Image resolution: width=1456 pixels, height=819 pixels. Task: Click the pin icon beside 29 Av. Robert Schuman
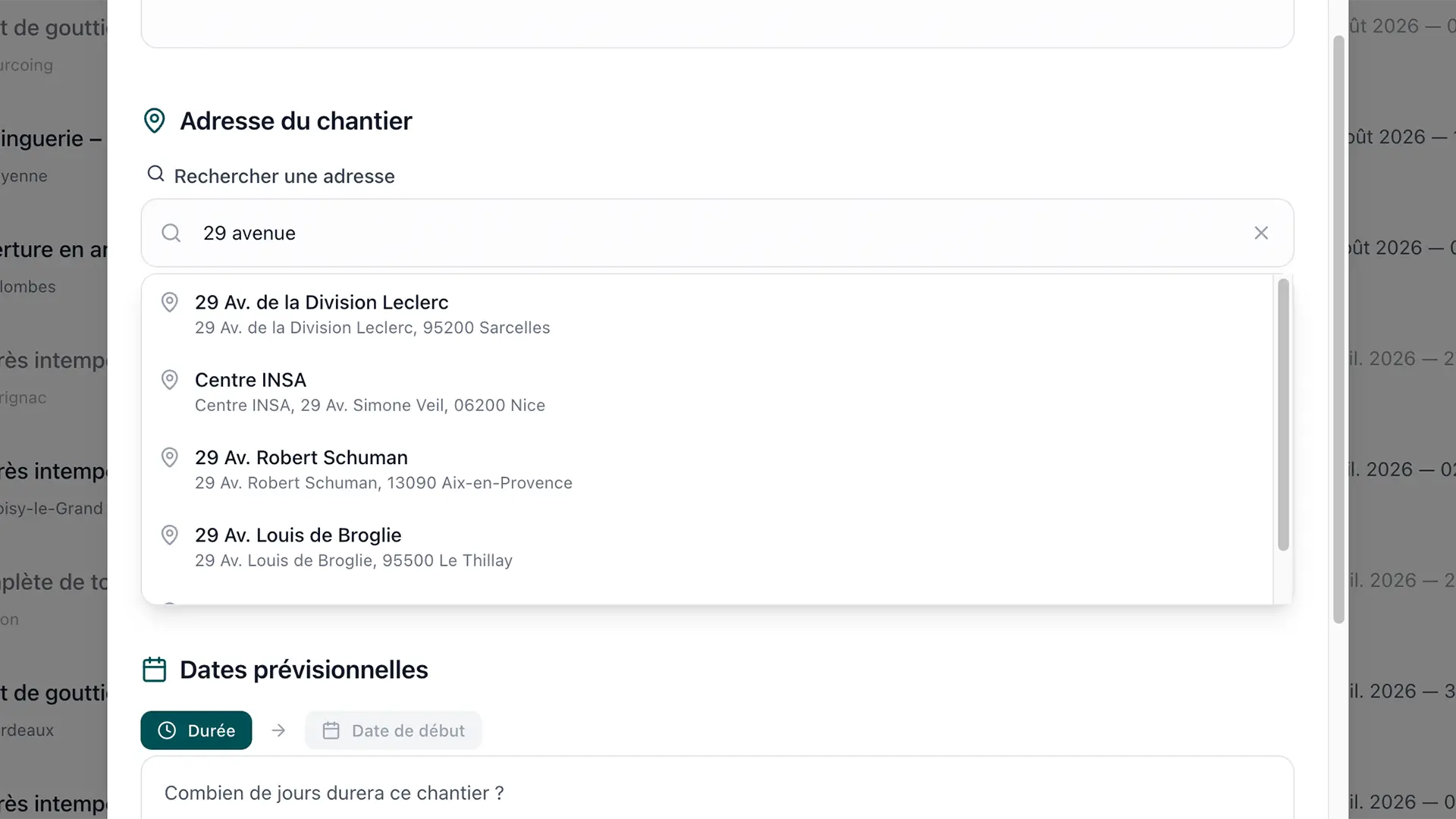pyautogui.click(x=170, y=457)
